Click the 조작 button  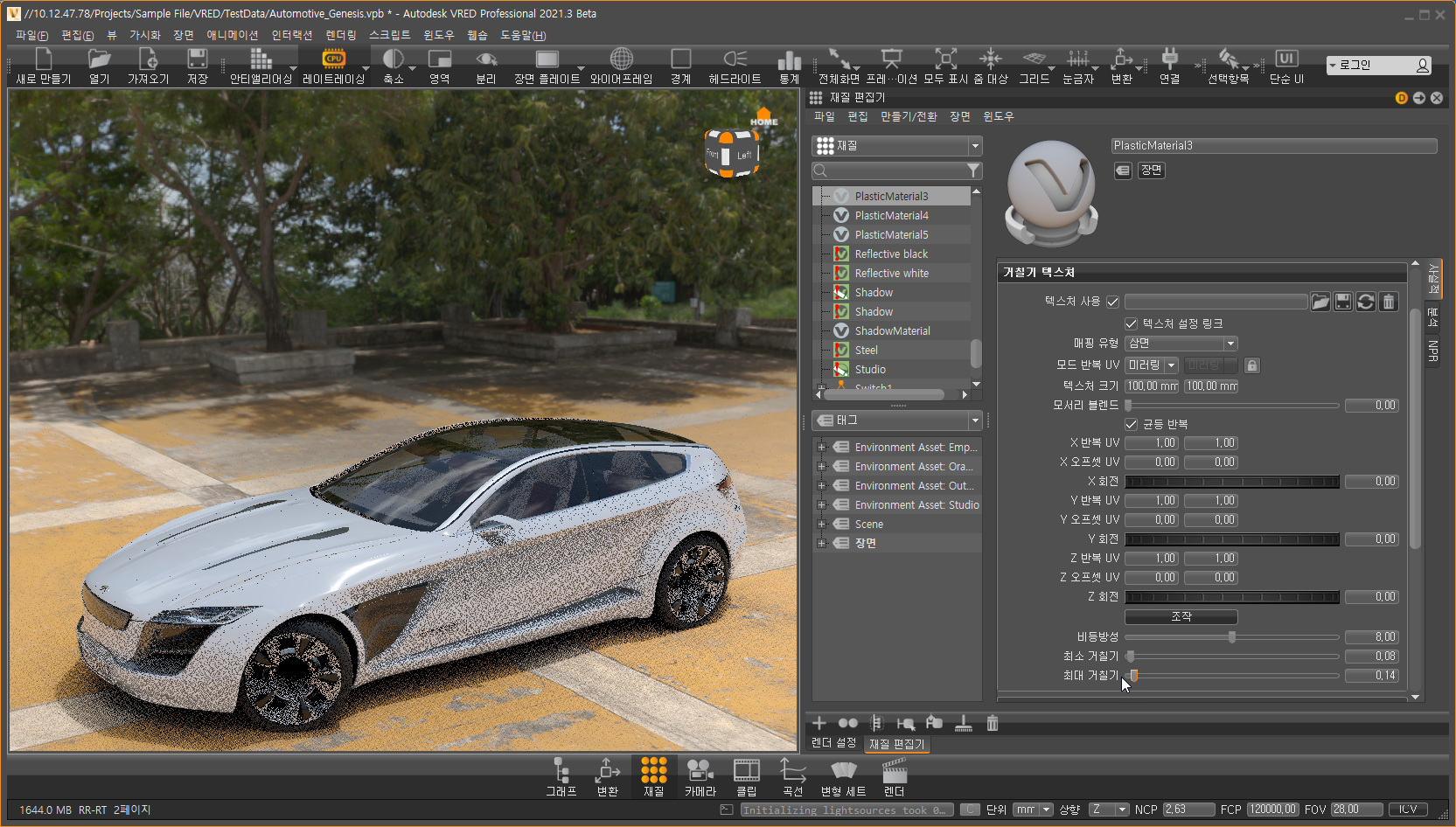point(1181,617)
